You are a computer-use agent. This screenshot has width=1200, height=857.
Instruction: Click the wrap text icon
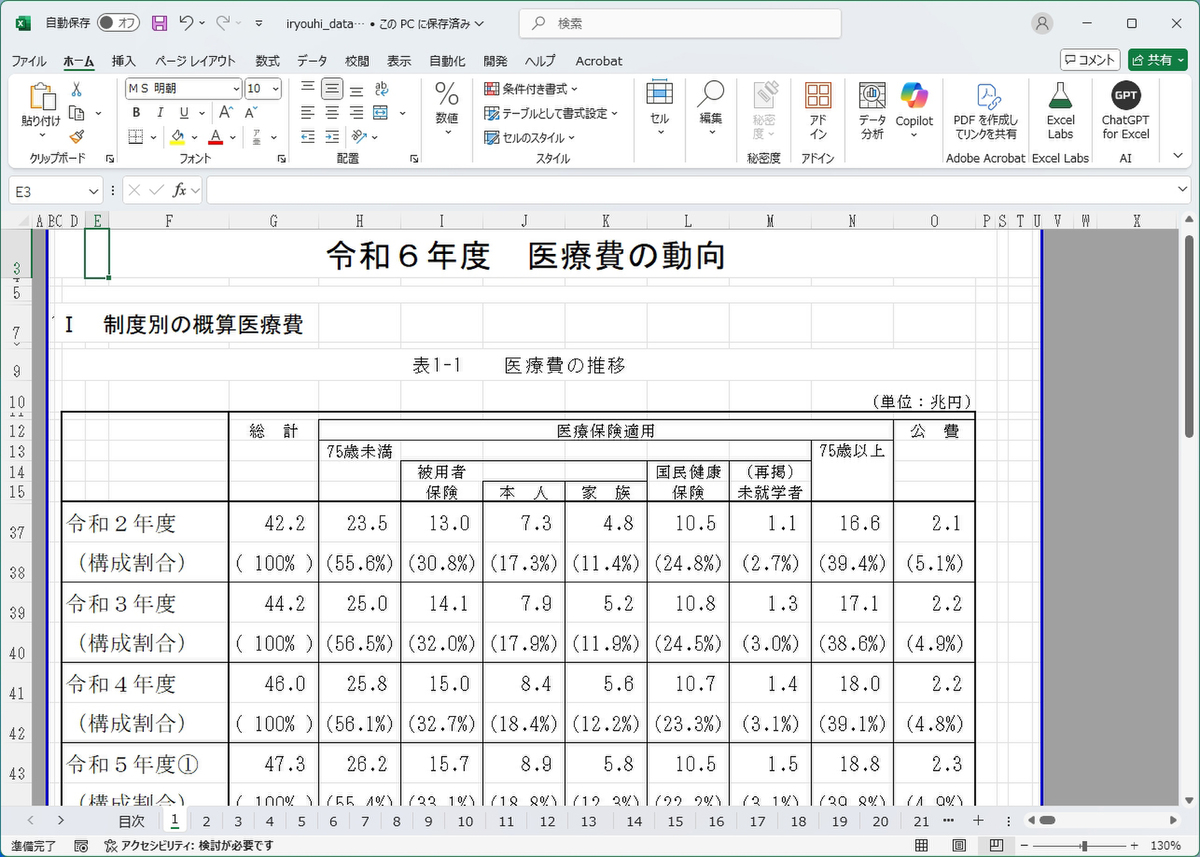381,89
